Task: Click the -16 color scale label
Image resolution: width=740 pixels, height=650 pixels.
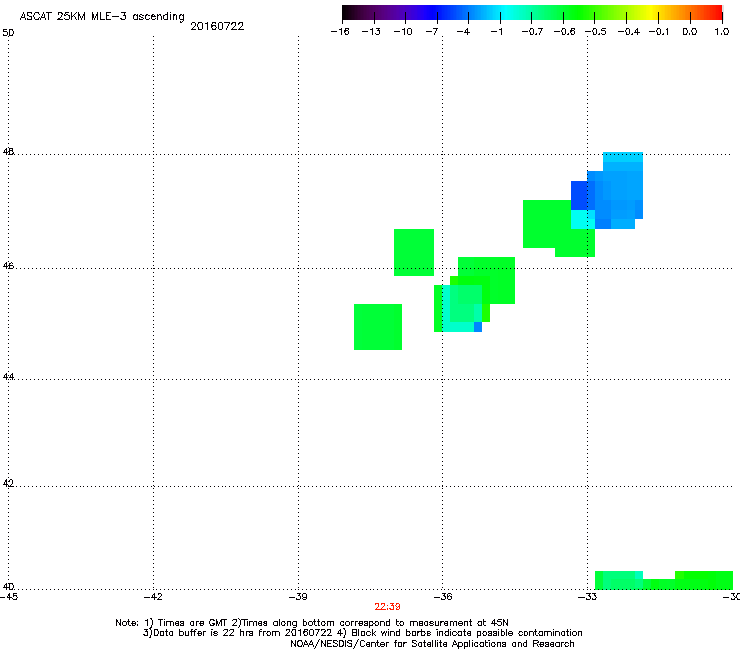Action: 340,32
